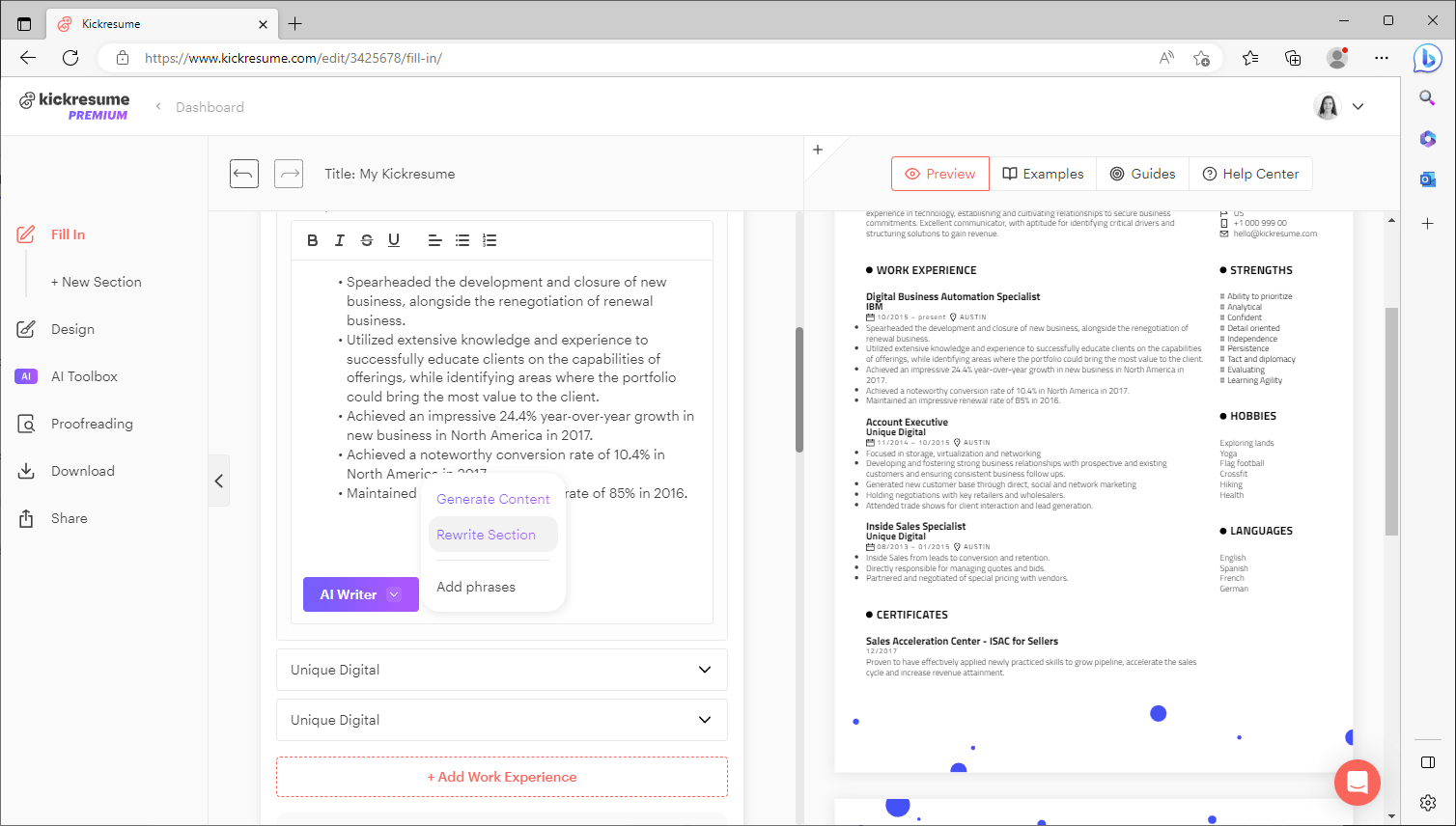Open Edge sidebar search icon
This screenshot has width=1456, height=826.
pyautogui.click(x=1428, y=97)
